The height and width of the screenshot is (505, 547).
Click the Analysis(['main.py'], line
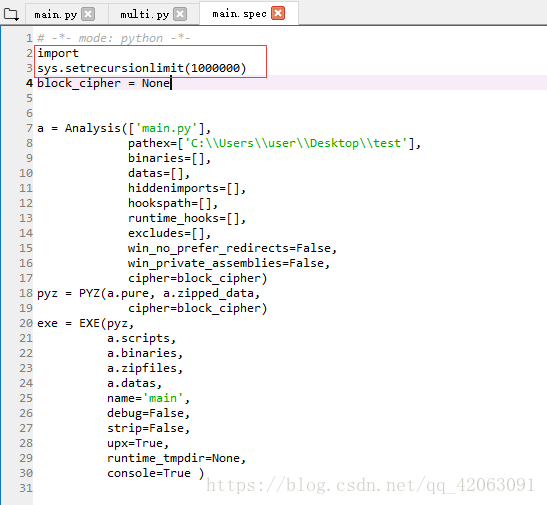(x=124, y=128)
